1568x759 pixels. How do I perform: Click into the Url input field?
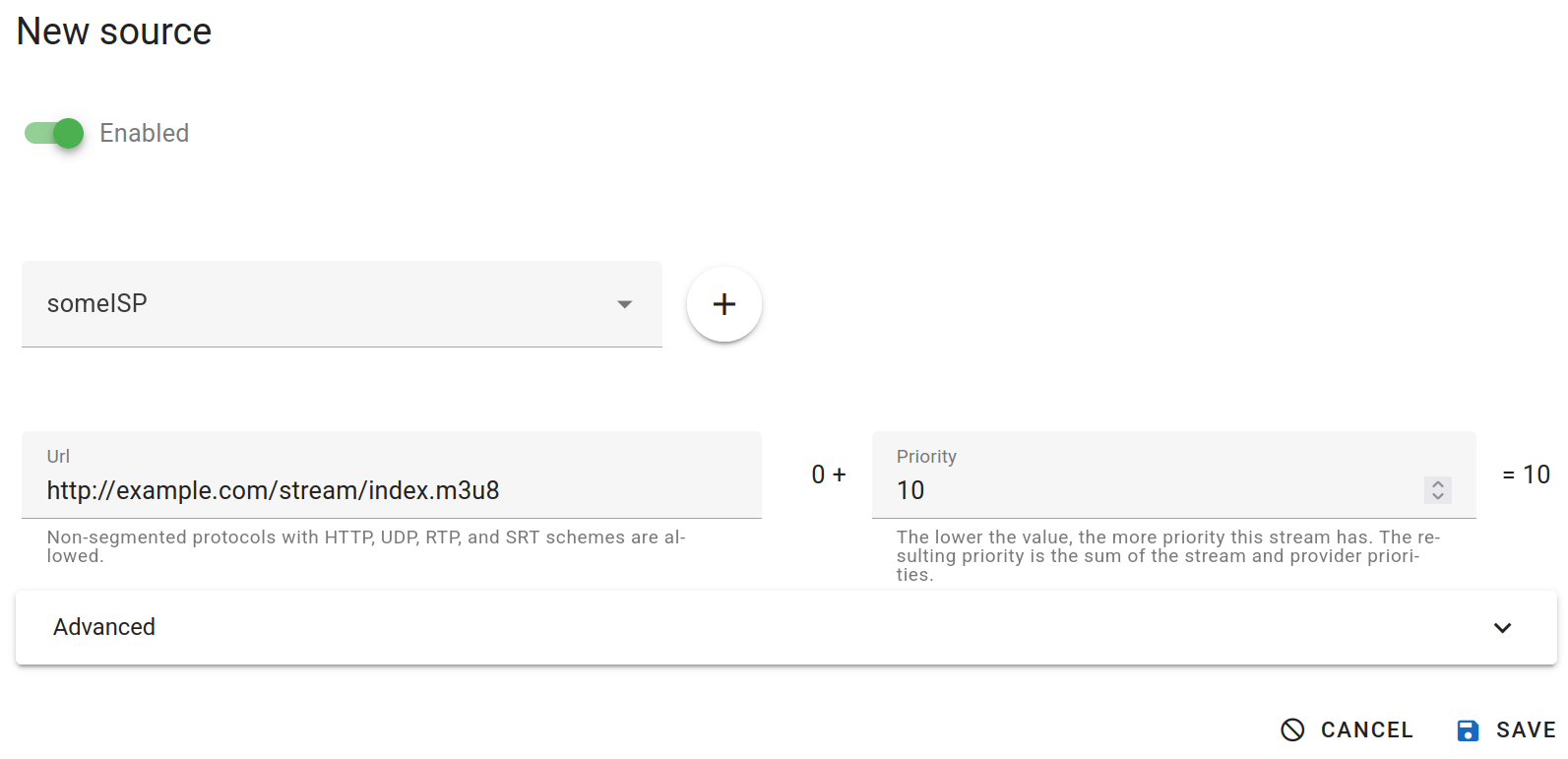394,490
